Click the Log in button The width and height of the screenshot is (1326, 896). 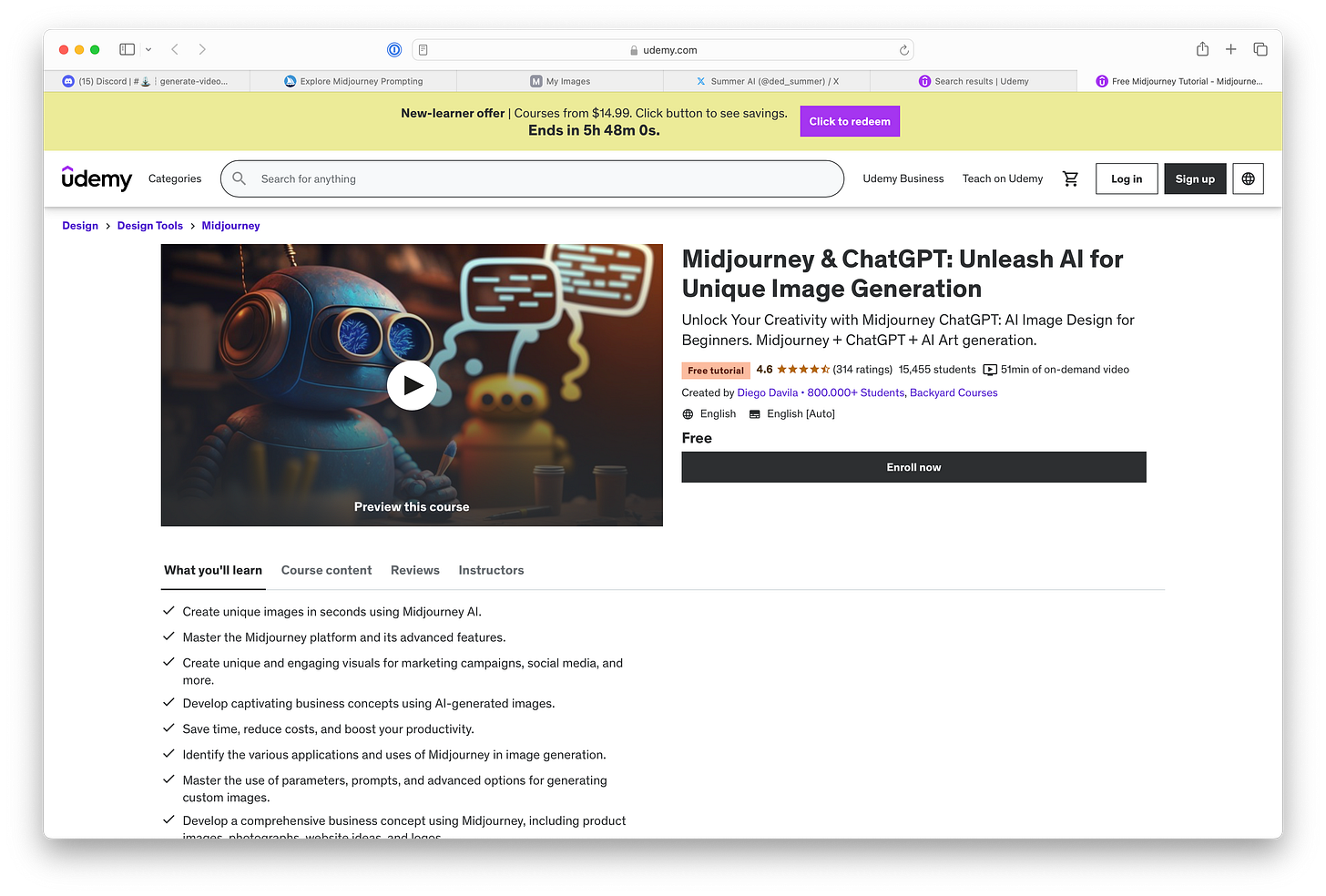tap(1127, 178)
